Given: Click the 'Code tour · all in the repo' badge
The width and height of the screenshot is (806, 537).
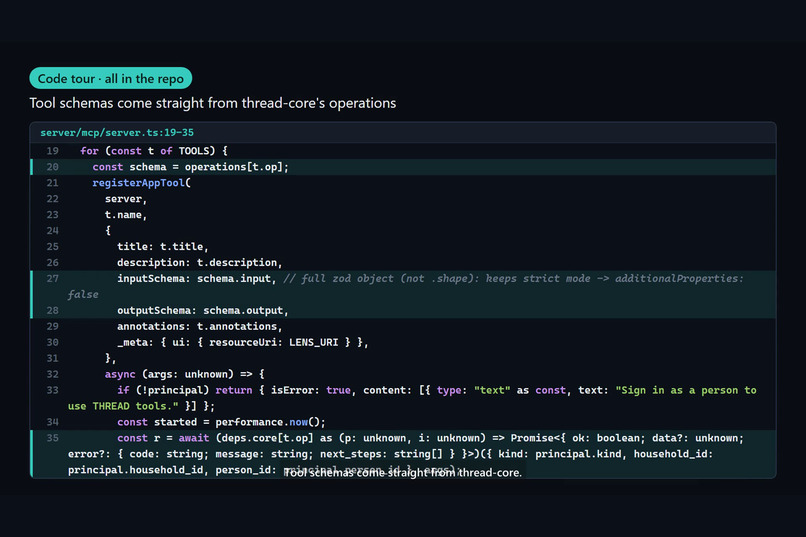Looking at the screenshot, I should coord(111,78).
